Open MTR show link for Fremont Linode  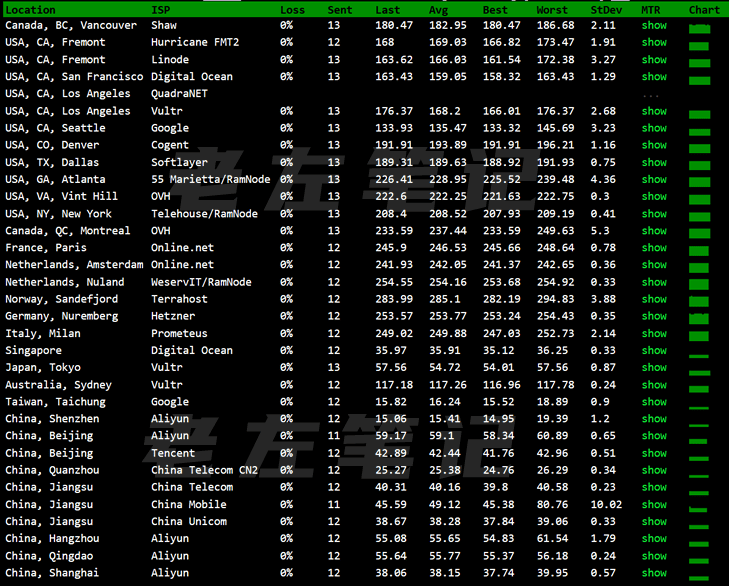pos(654,60)
